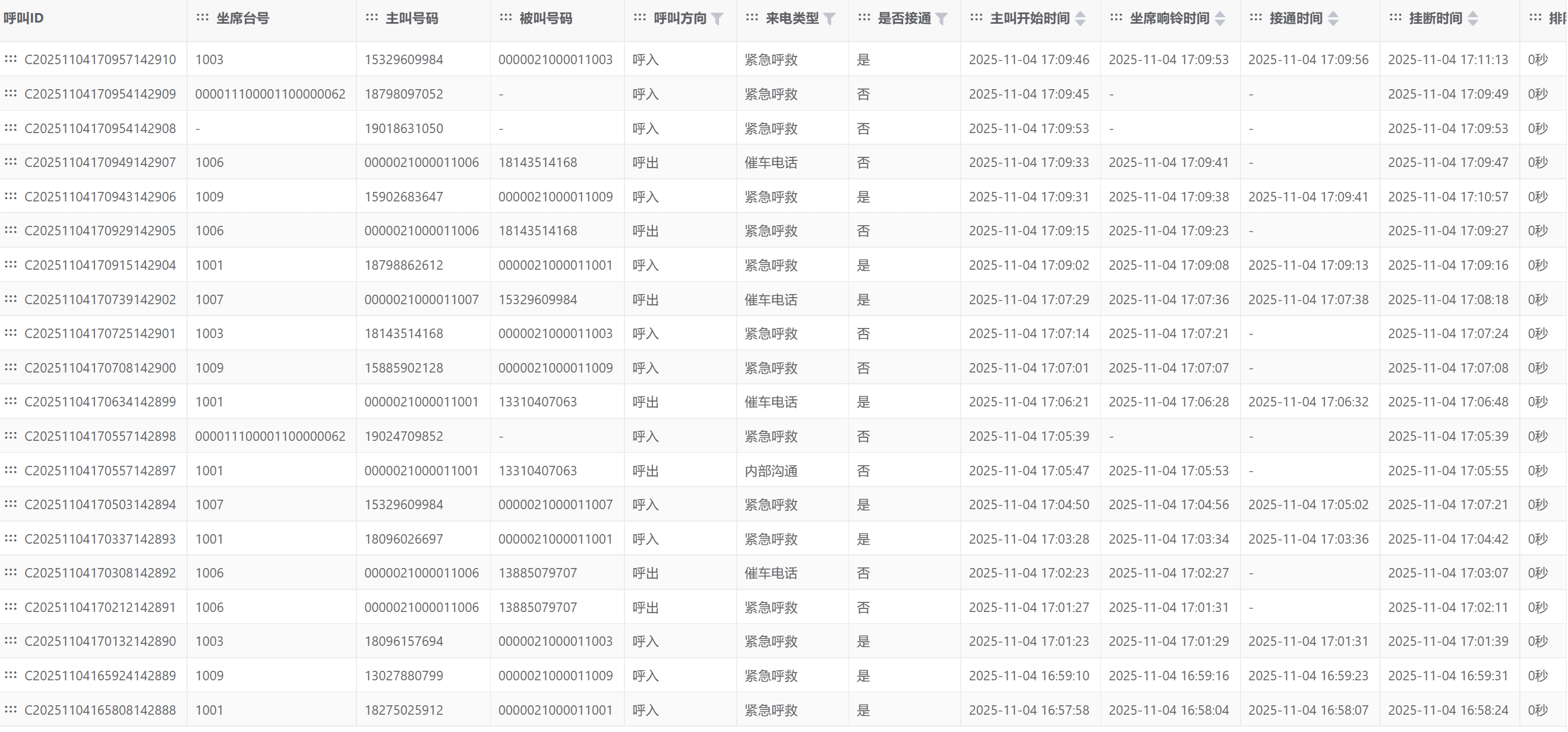Select call ID C20251104170954142909
Image resolution: width=1568 pixels, height=732 pixels.
coord(100,94)
